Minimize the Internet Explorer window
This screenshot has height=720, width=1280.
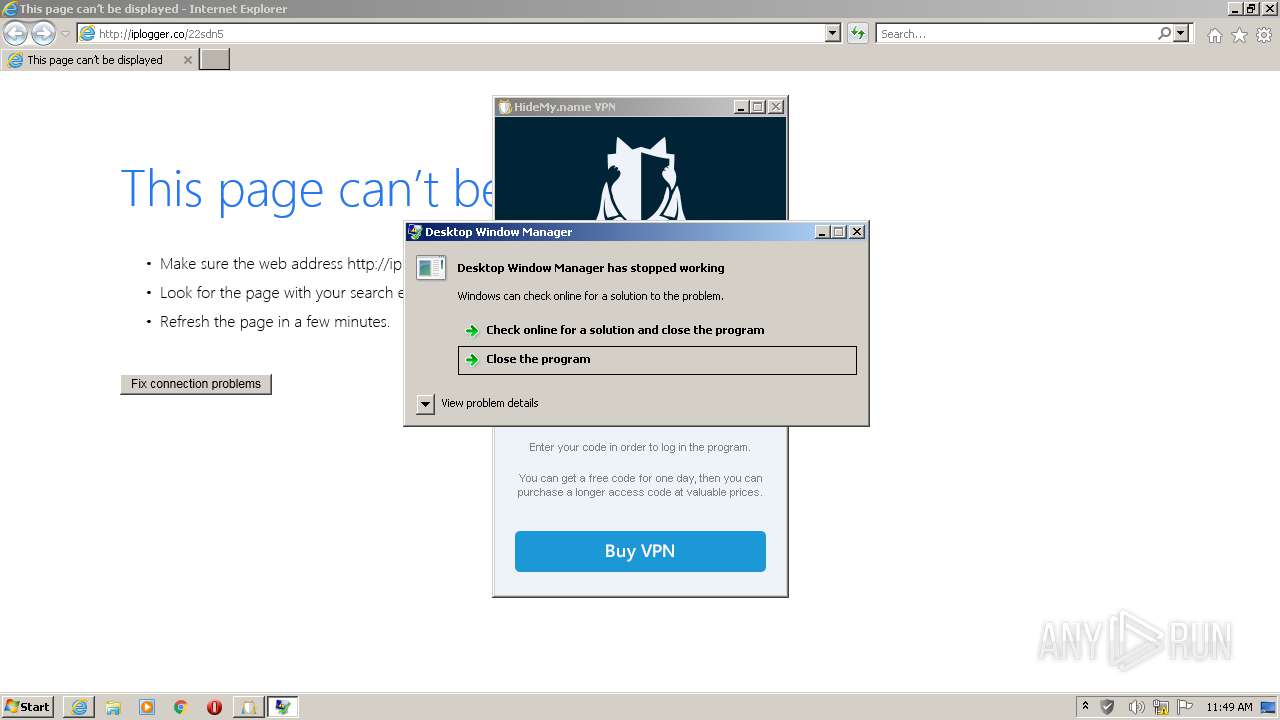click(x=1235, y=9)
